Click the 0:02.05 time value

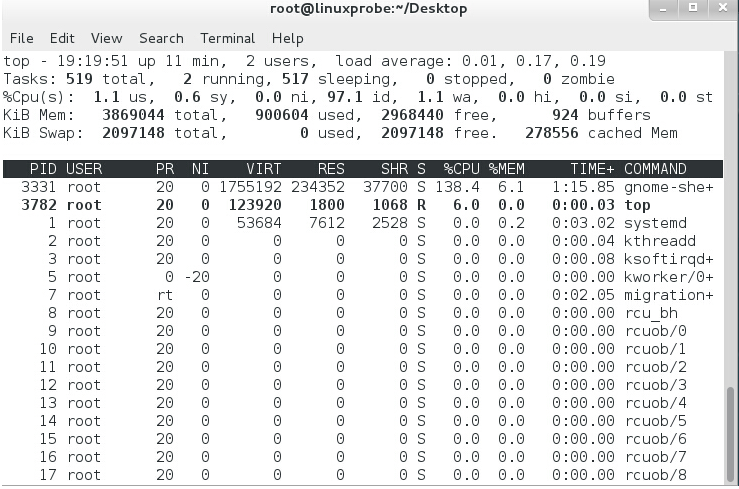tap(583, 295)
